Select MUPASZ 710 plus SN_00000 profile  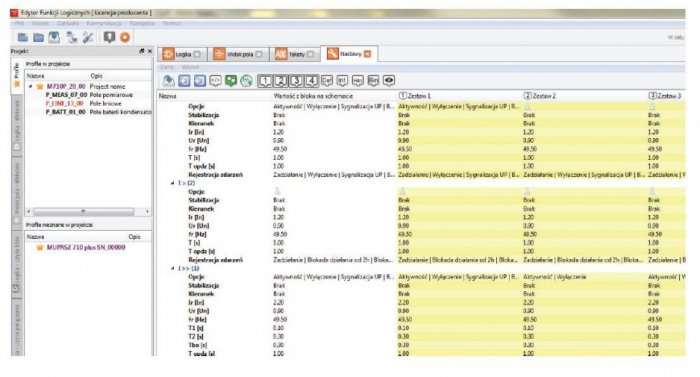pyautogui.click(x=86, y=247)
